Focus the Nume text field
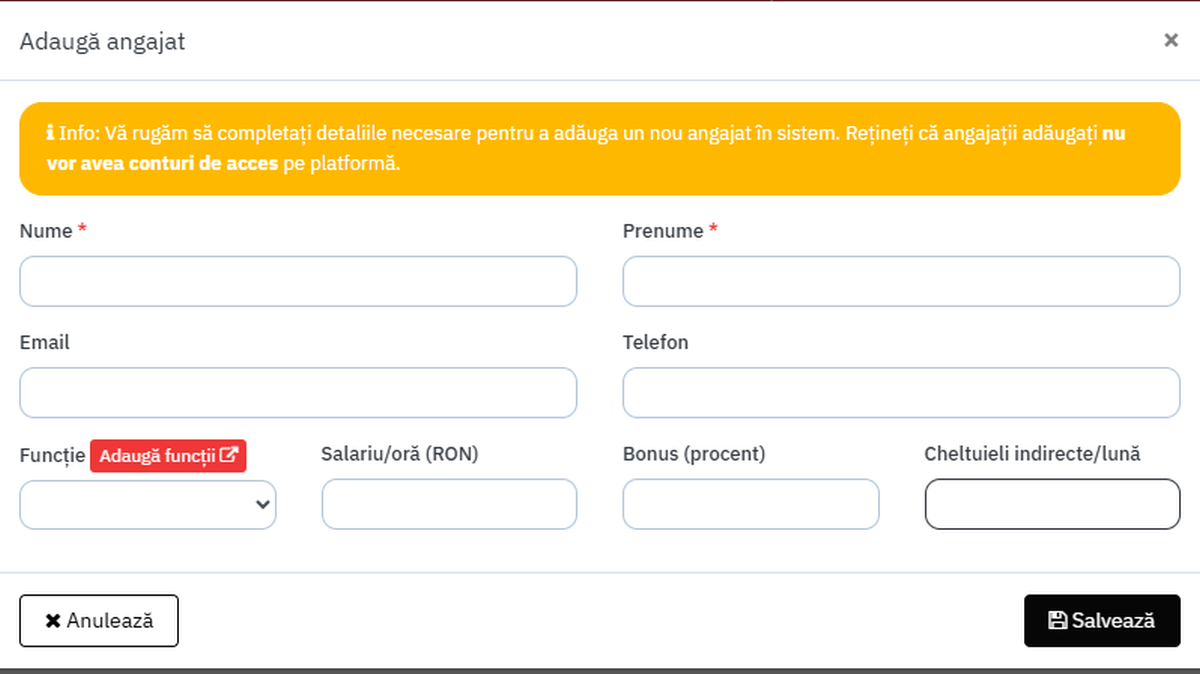This screenshot has width=1200, height=674. [298, 281]
